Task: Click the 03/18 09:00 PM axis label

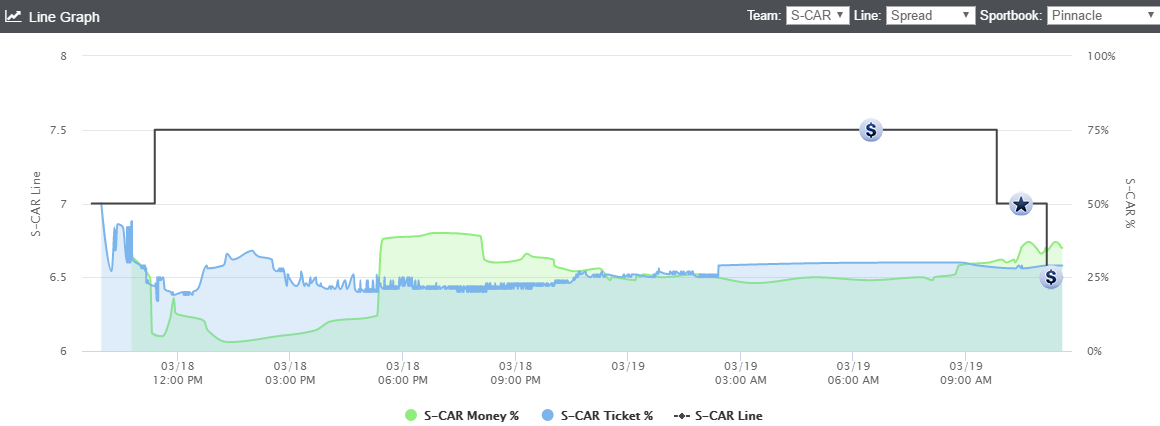Action: (x=516, y=373)
